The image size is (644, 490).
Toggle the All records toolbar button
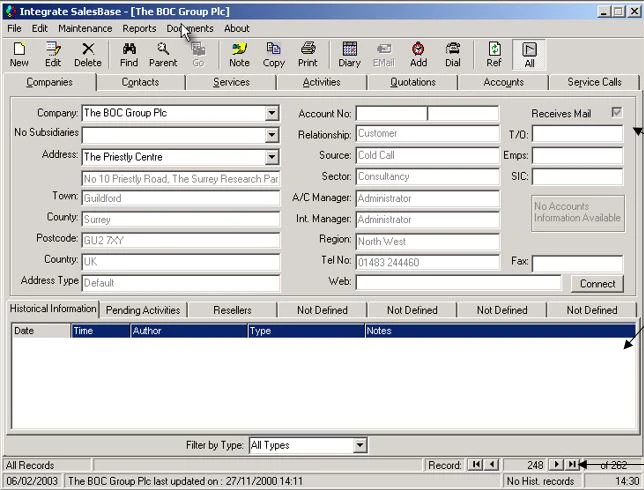pyautogui.click(x=529, y=55)
